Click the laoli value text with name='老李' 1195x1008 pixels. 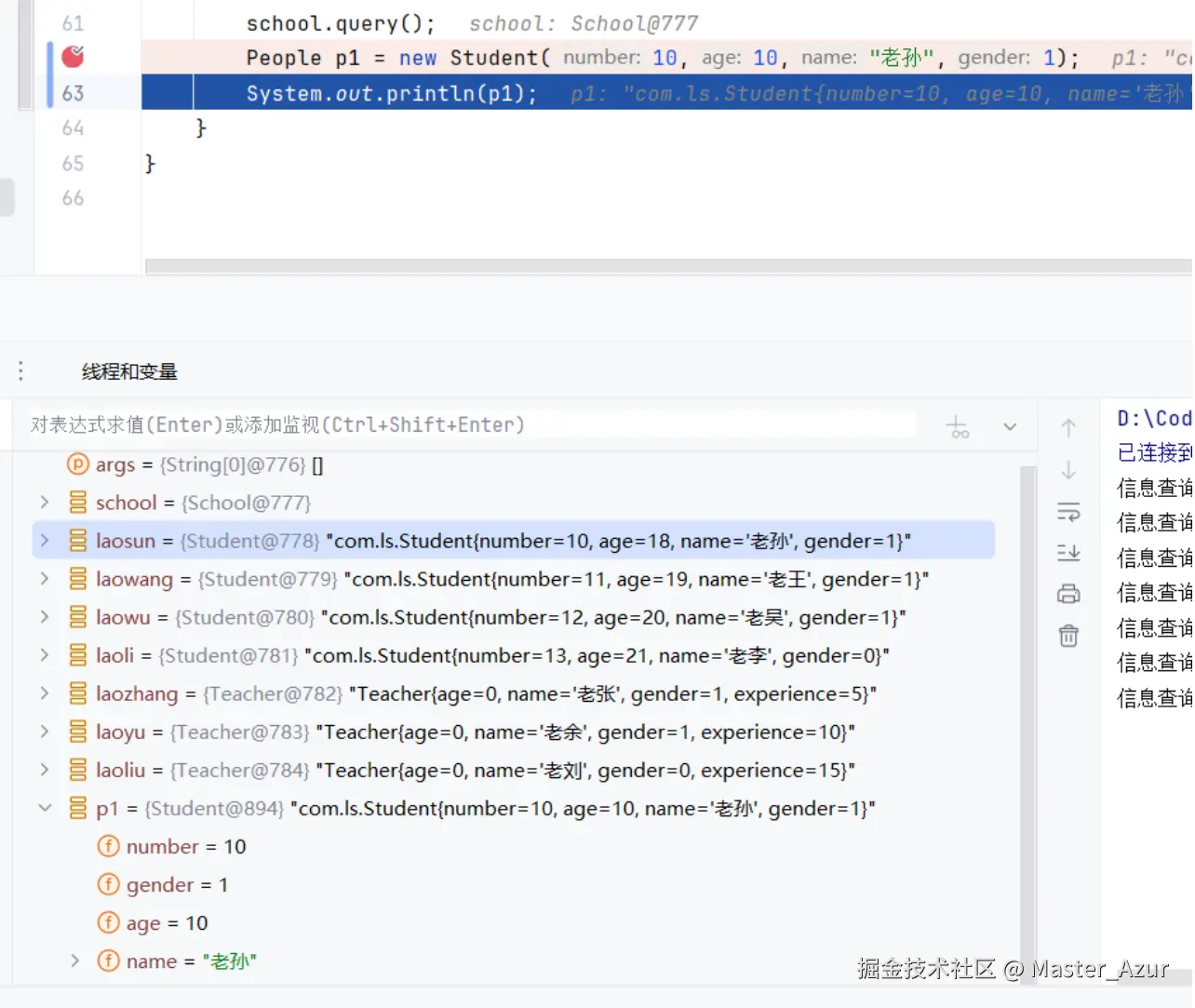(597, 655)
